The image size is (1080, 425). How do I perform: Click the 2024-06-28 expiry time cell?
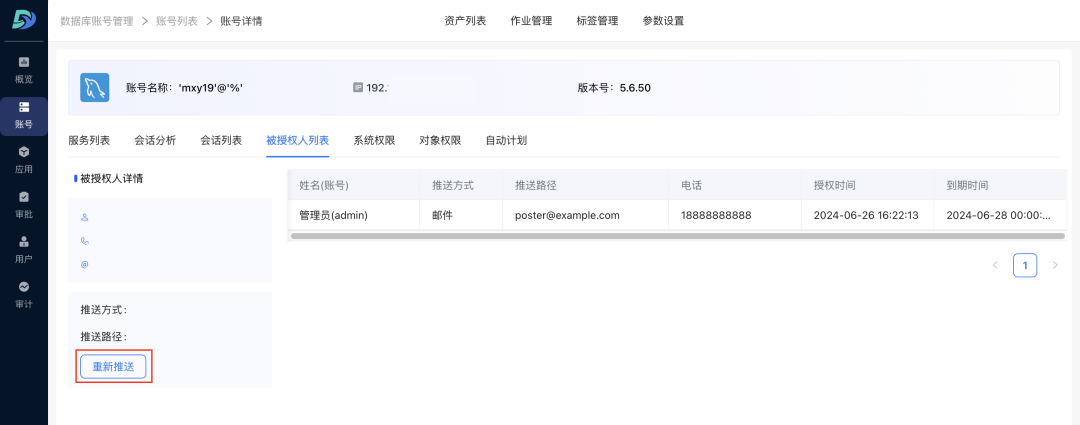[1000, 215]
